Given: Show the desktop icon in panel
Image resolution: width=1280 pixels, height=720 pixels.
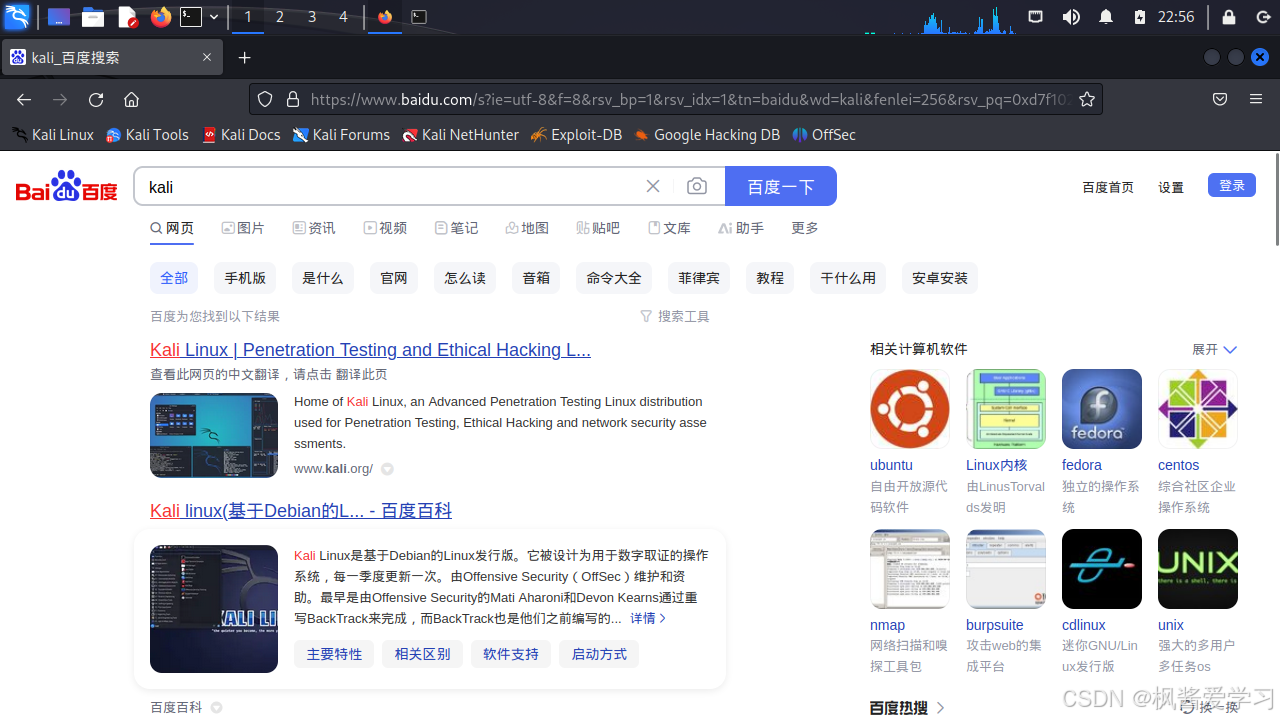Looking at the screenshot, I should [x=59, y=17].
